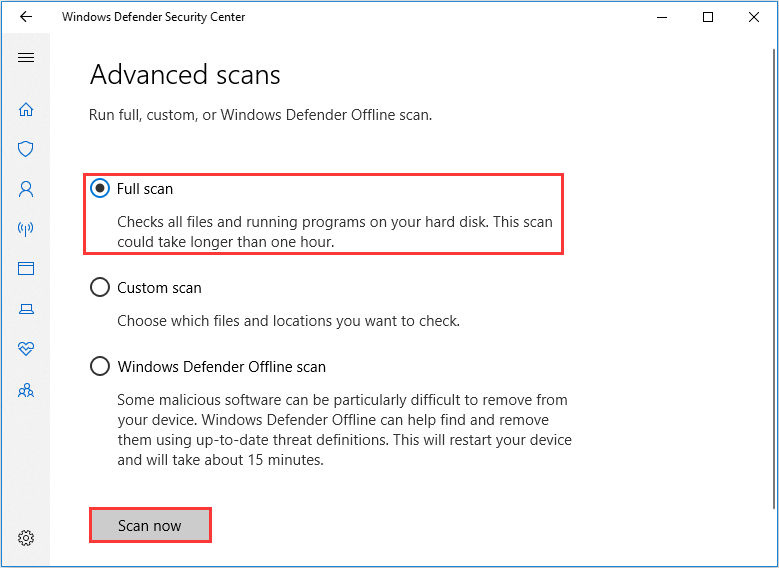Open Family options people icon
This screenshot has height=568, width=779.
(26, 390)
